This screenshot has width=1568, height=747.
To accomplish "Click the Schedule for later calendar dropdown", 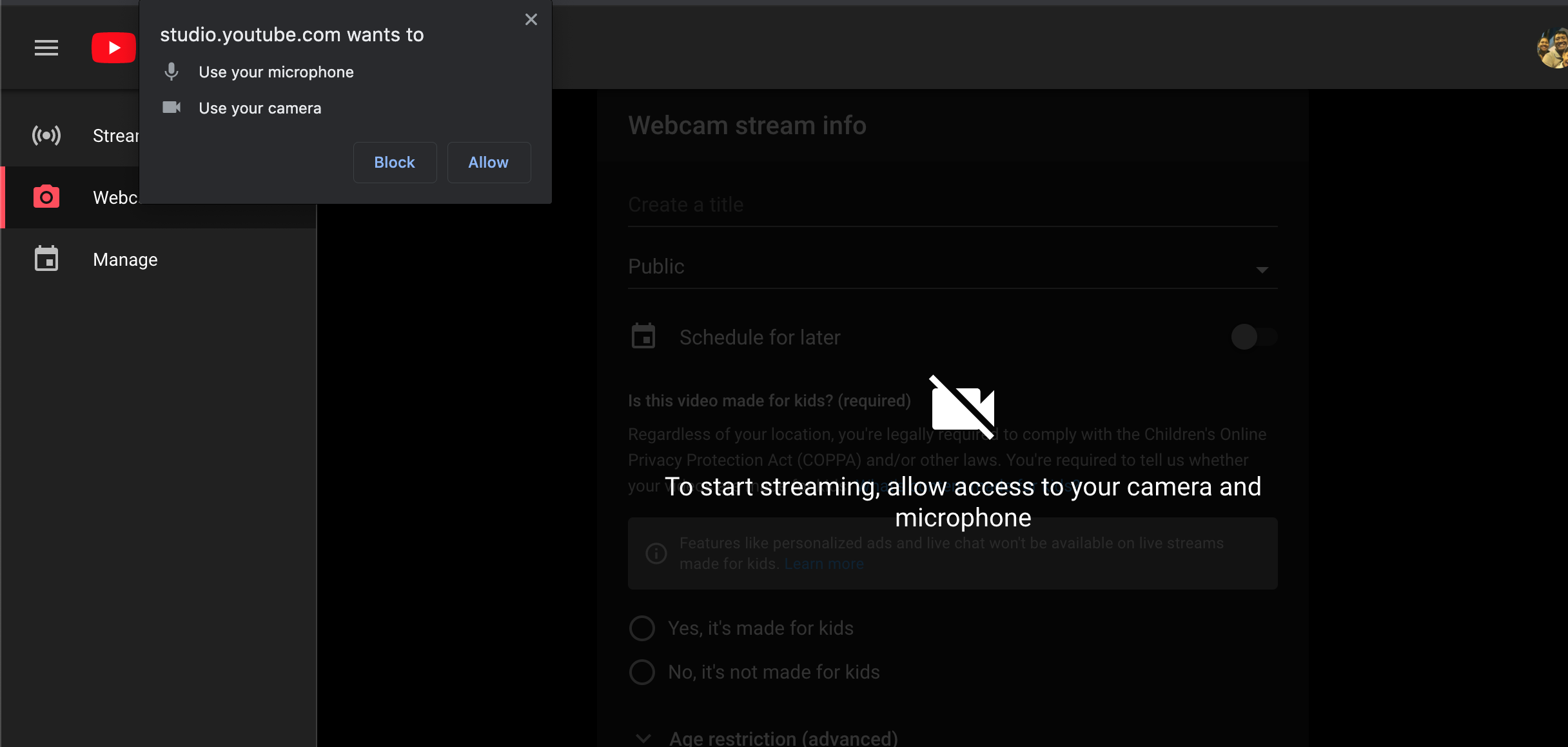I will (643, 337).
